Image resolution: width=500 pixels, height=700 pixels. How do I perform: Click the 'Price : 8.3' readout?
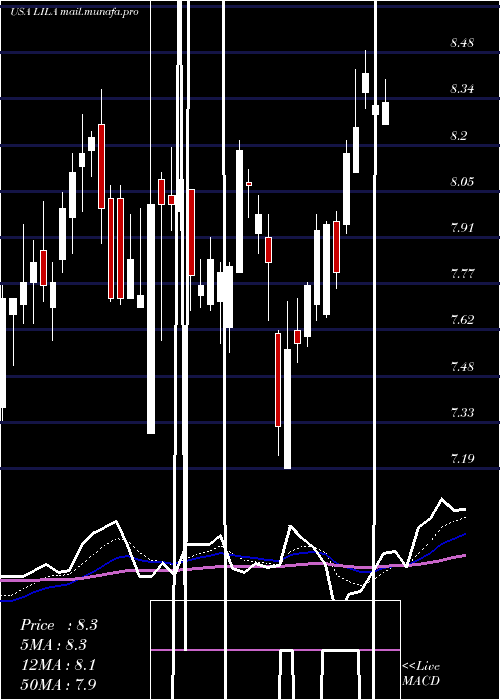[x=59, y=625]
